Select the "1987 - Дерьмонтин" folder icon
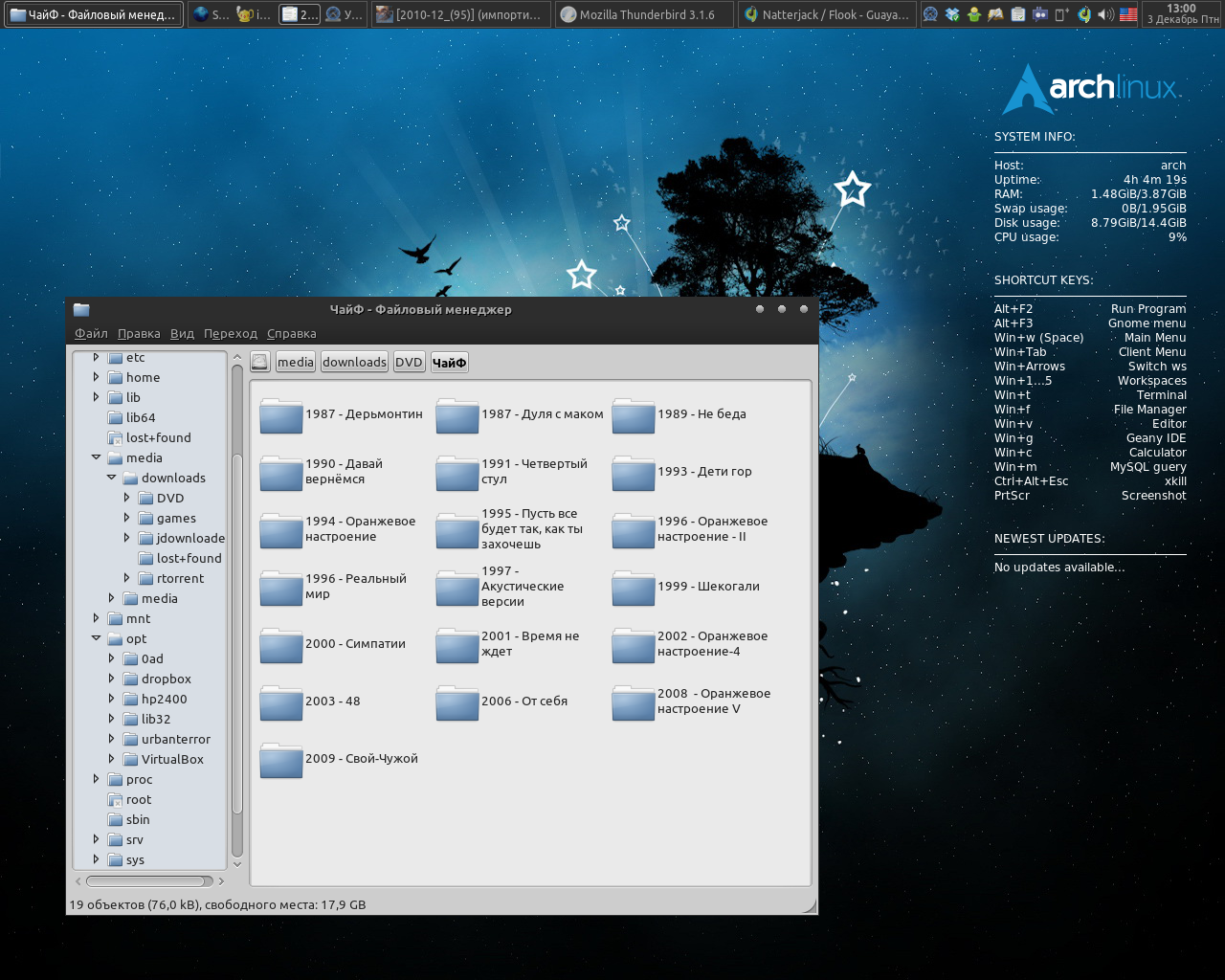The image size is (1225, 980). pyautogui.click(x=281, y=415)
